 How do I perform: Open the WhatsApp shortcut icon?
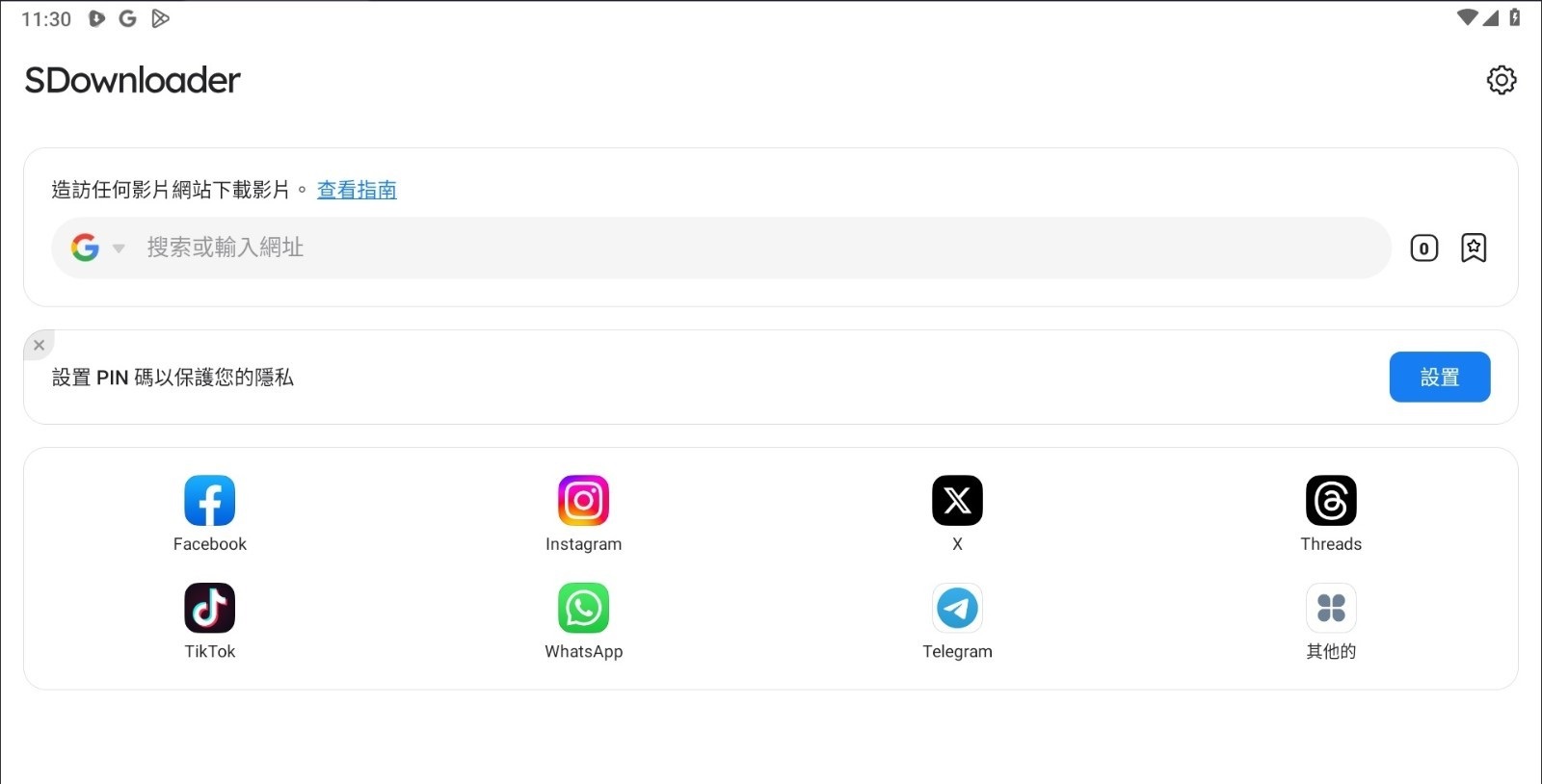(583, 608)
